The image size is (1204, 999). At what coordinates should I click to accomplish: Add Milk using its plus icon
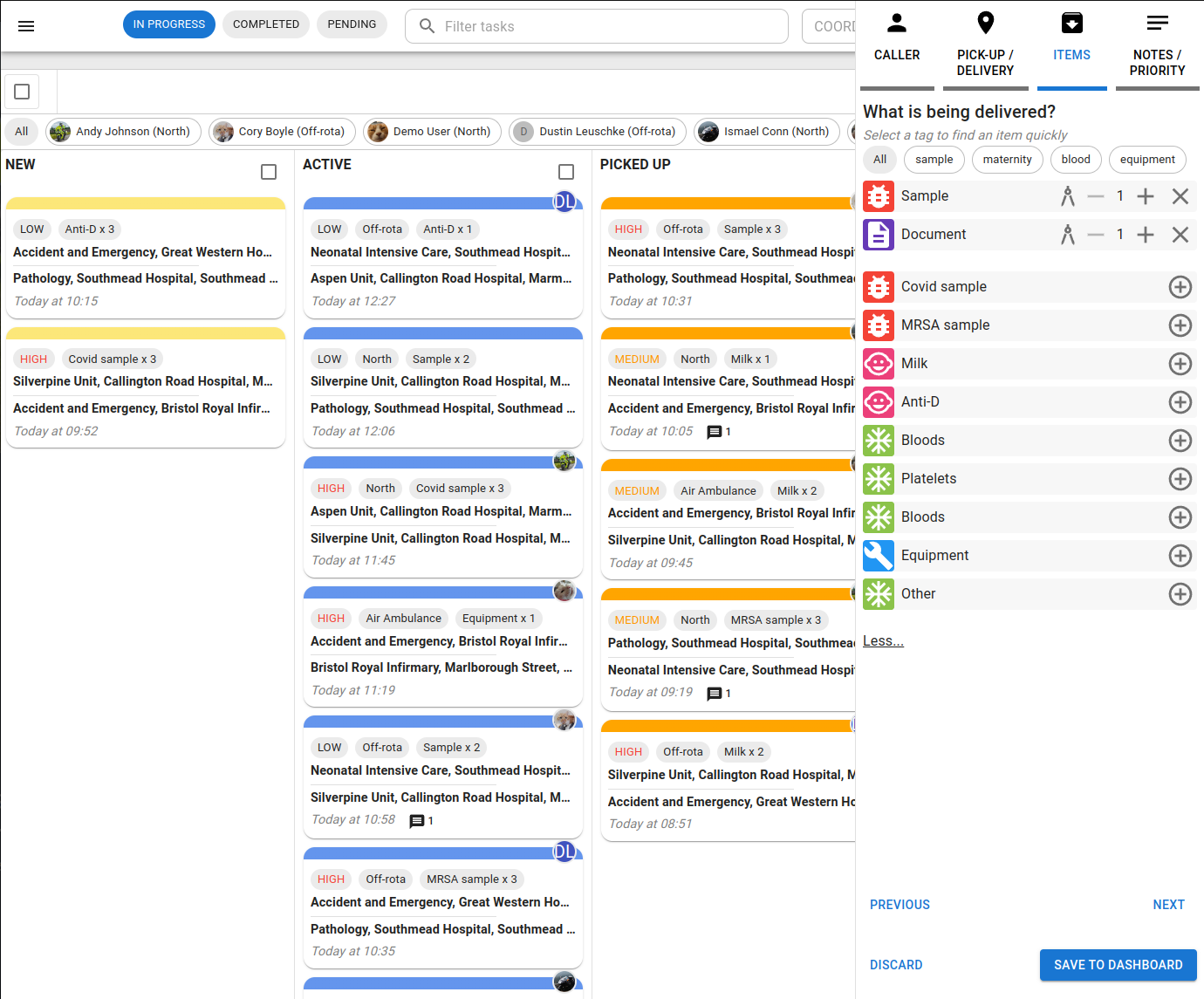coord(1180,364)
